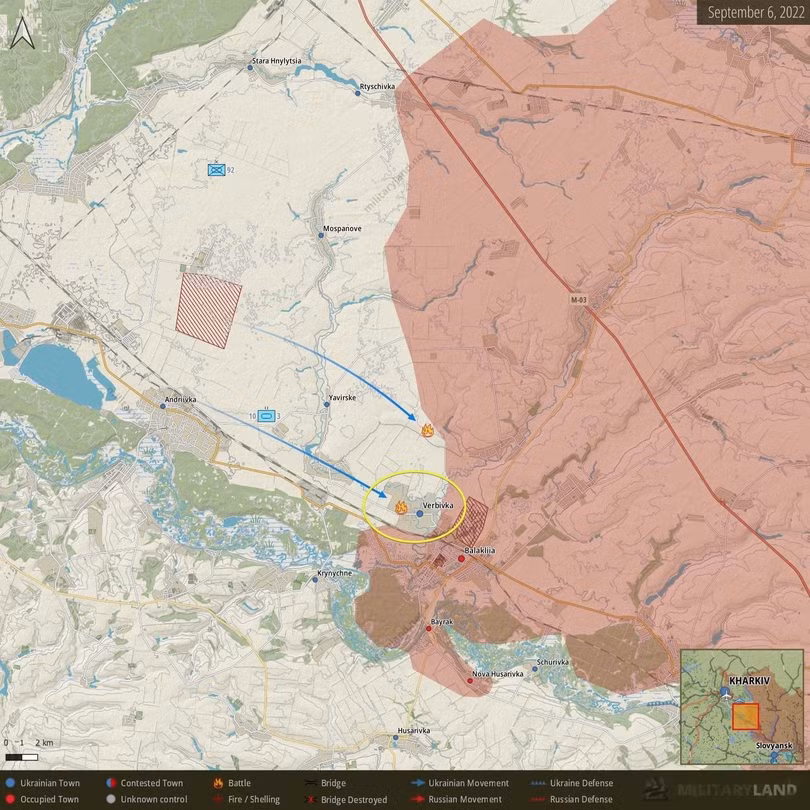Click the red hatched zone northwest of Yavirske
Screen dimensions: 810x810
(208, 310)
